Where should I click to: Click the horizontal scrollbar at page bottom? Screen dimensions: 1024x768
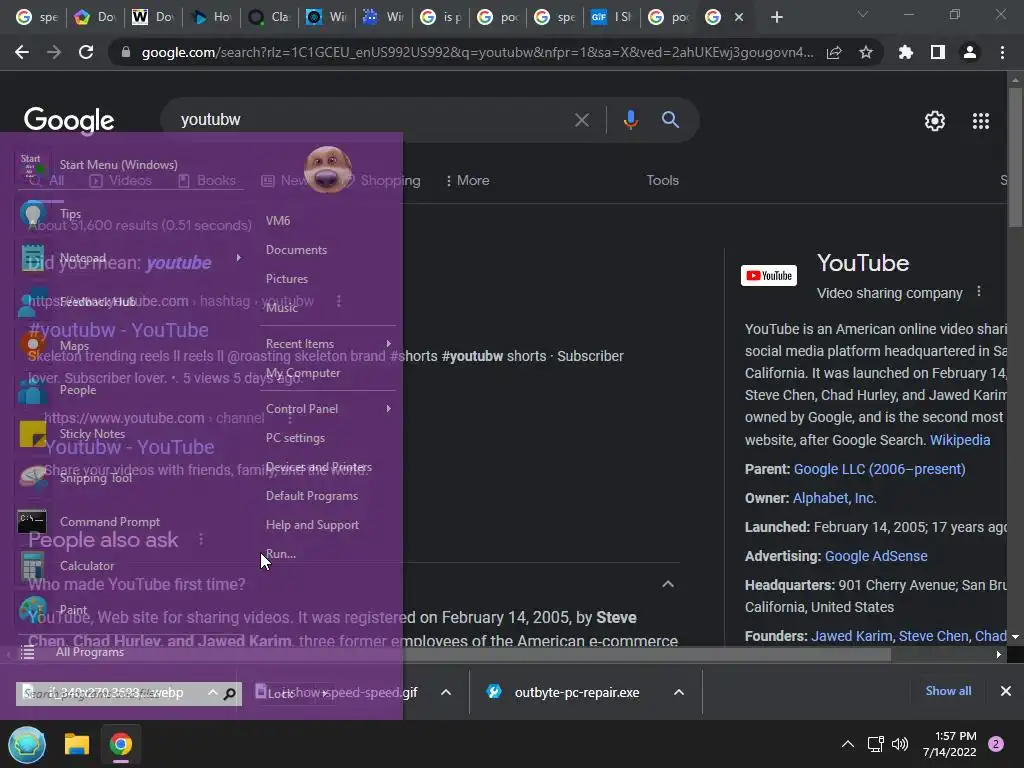tap(452, 654)
